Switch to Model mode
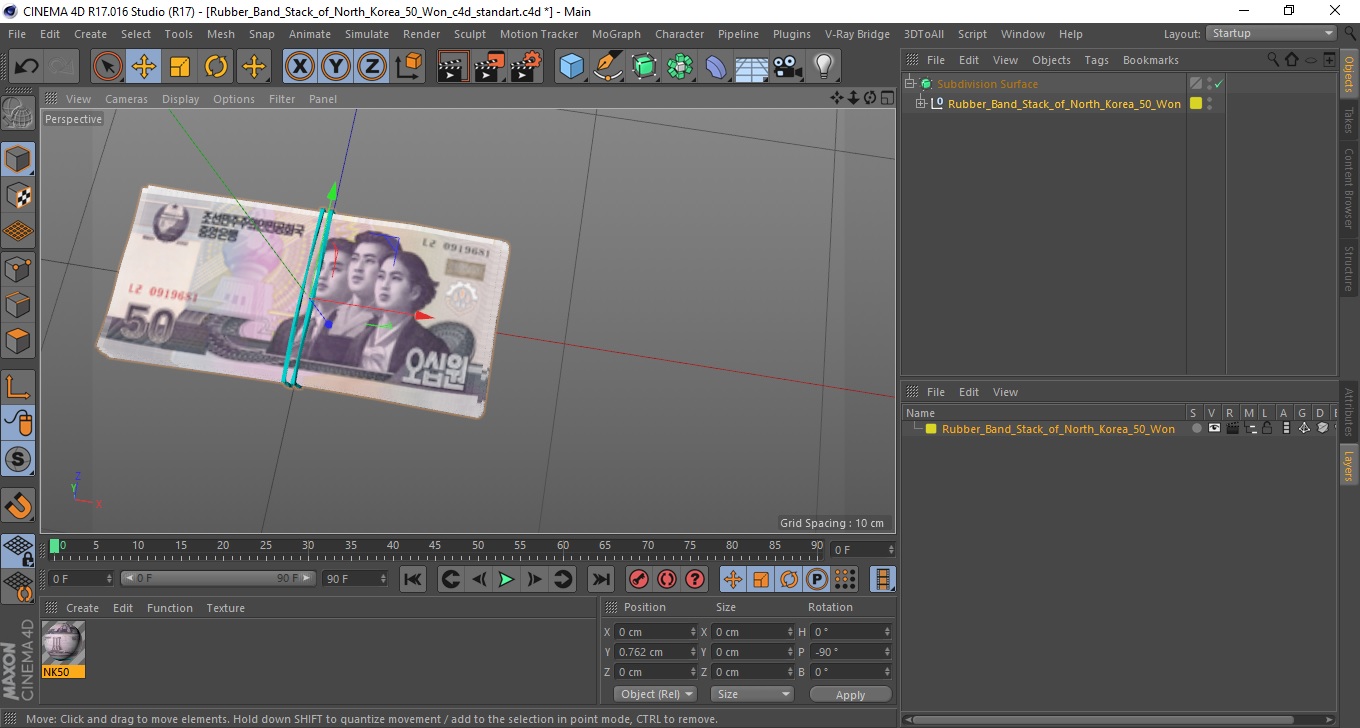This screenshot has width=1360, height=728. [x=18, y=159]
